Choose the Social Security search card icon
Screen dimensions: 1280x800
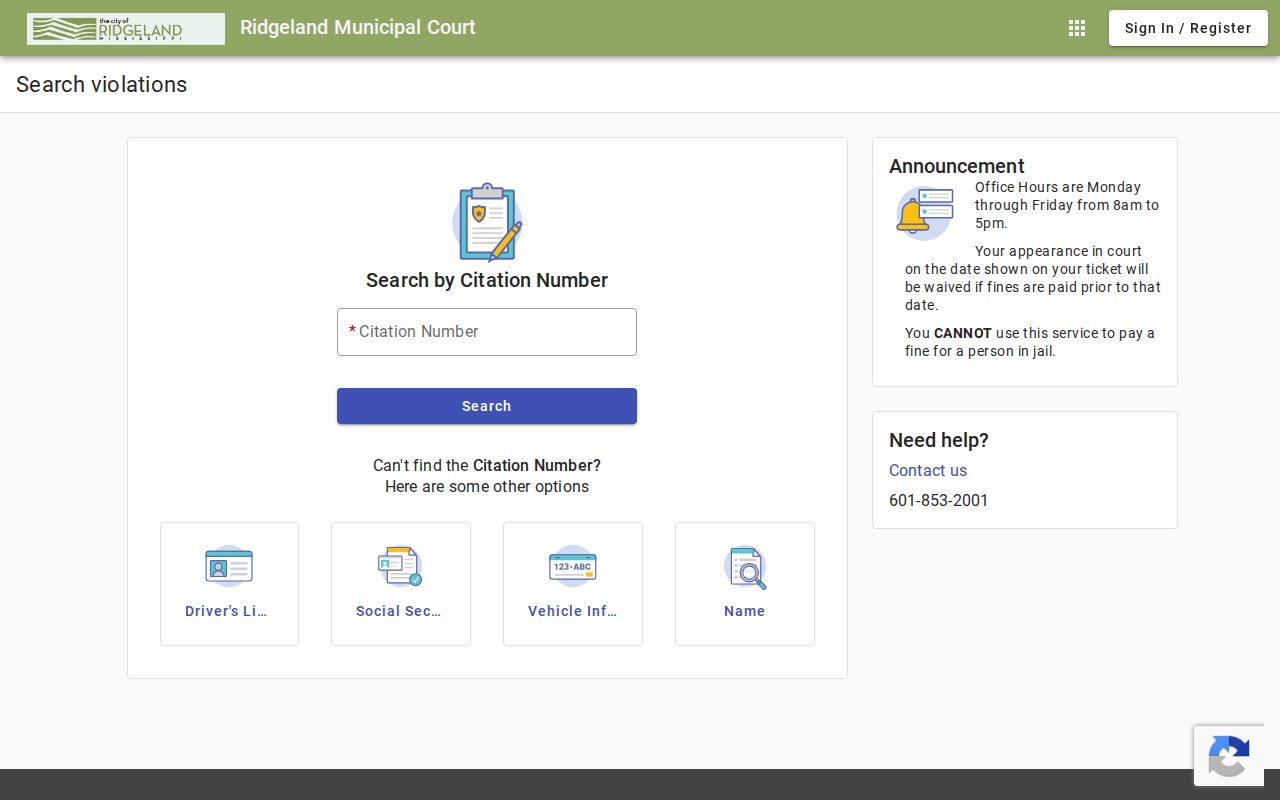coord(400,566)
